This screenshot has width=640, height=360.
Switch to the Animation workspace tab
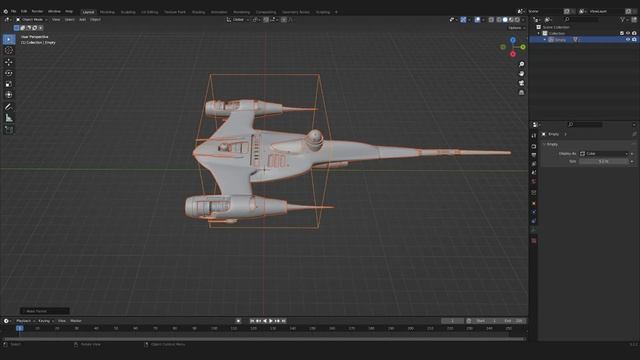(x=219, y=12)
